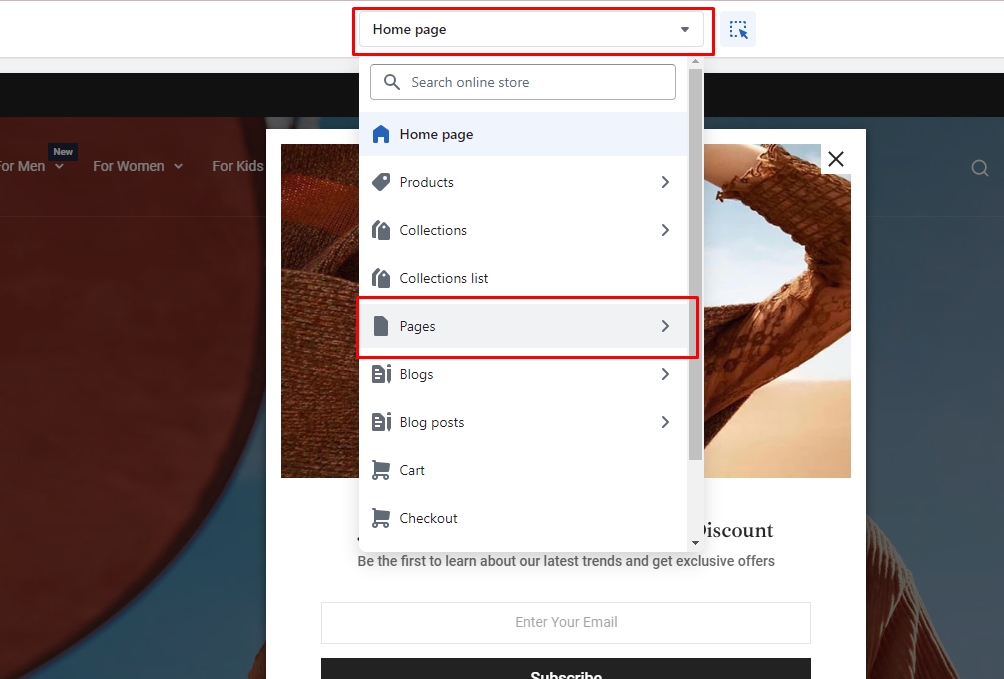
Task: Click the Cart icon in the dropdown list
Action: coord(381,470)
